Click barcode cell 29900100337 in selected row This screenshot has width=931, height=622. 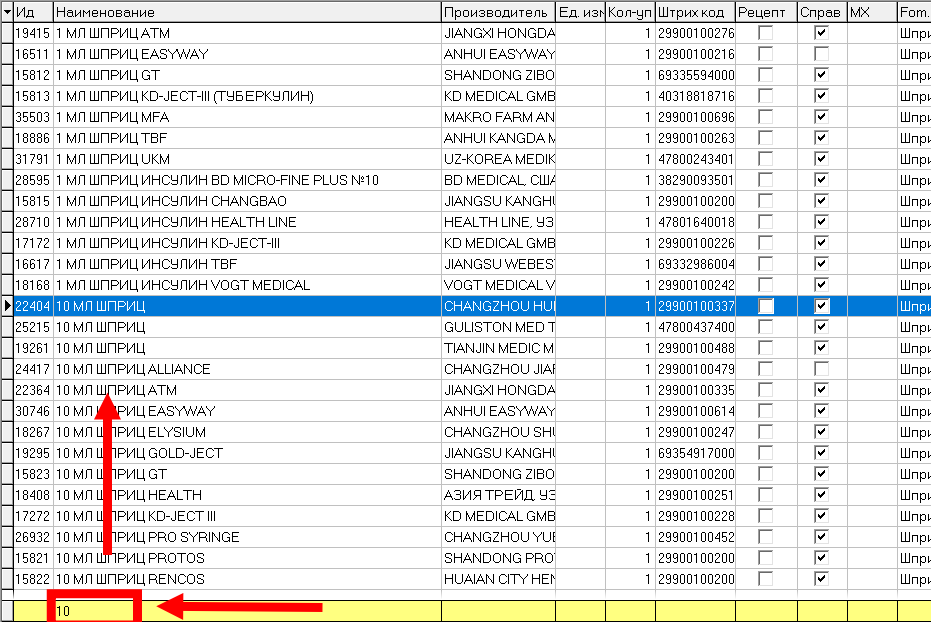click(x=695, y=306)
